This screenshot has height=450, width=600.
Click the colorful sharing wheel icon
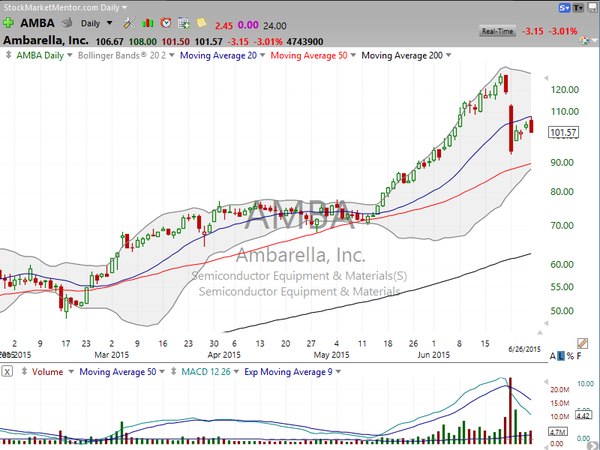point(584,41)
